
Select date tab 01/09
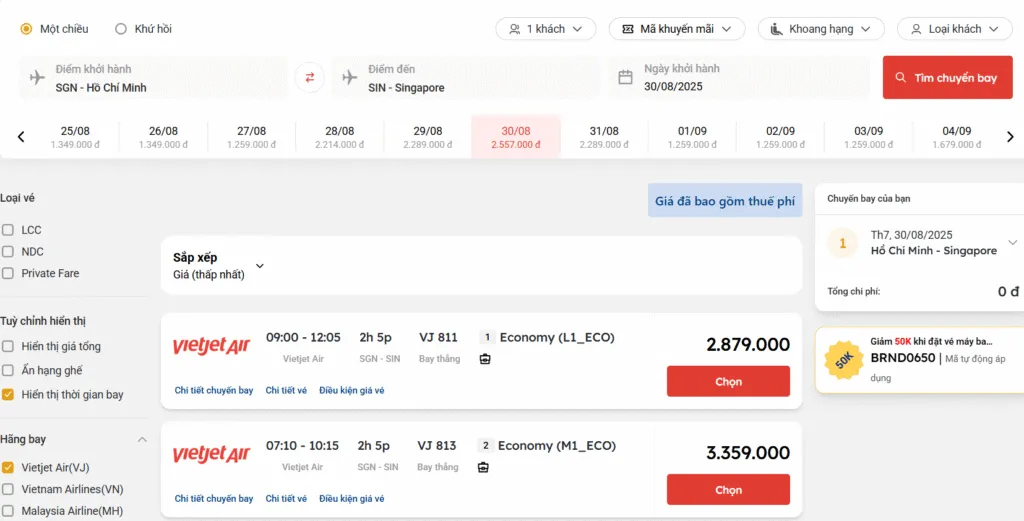(692, 137)
